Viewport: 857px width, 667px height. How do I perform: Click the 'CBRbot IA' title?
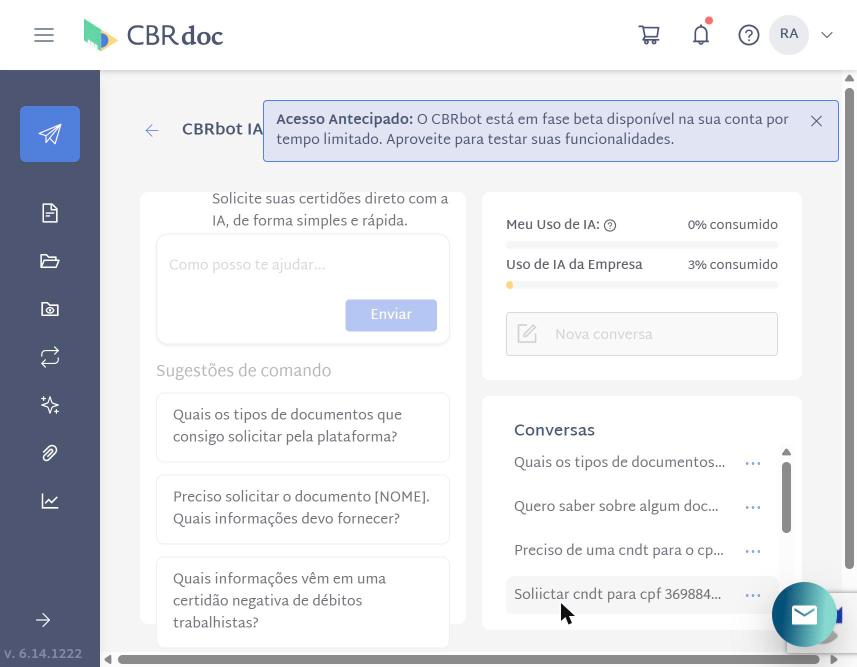coord(222,129)
